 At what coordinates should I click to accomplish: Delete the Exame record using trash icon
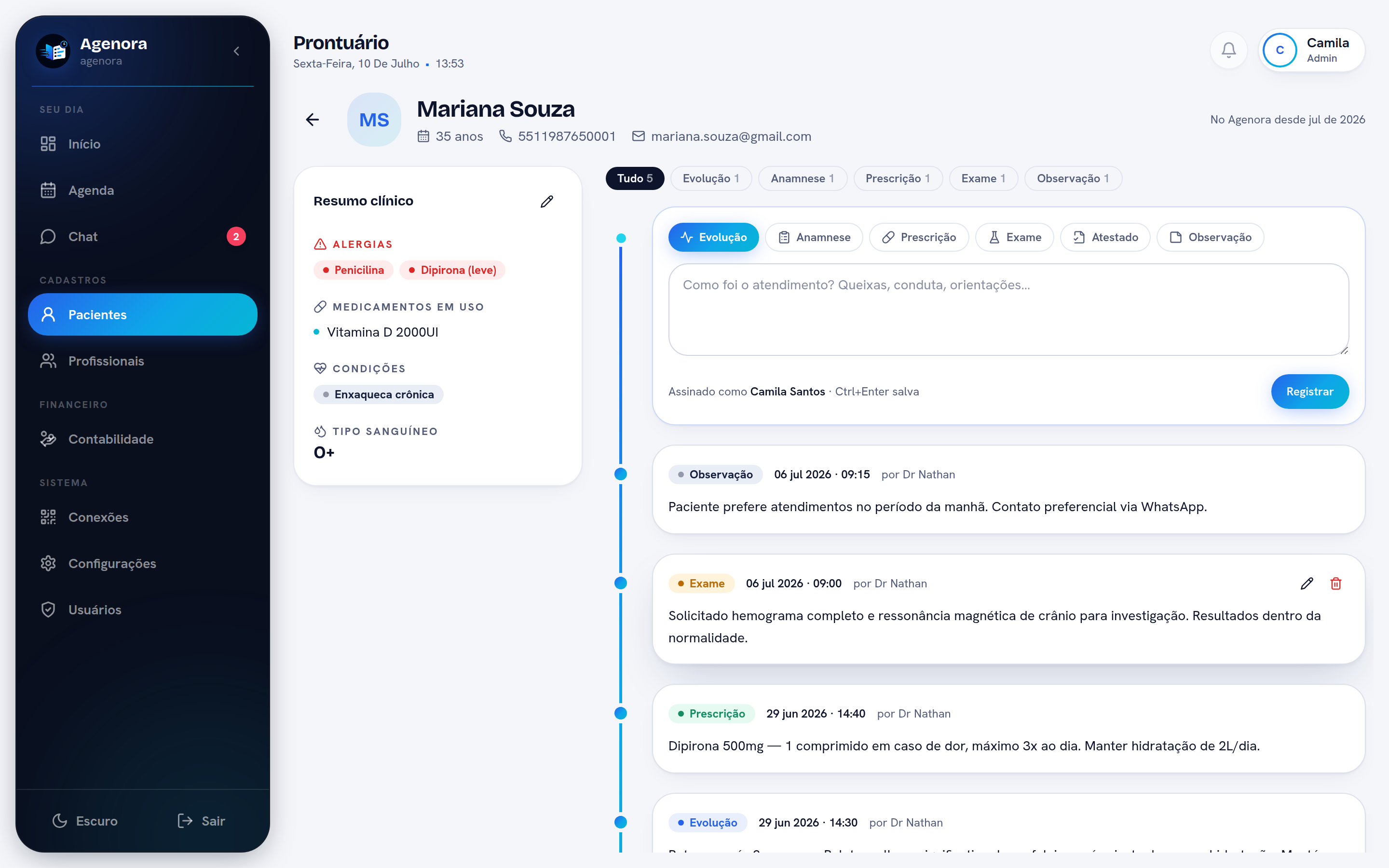coord(1335,583)
